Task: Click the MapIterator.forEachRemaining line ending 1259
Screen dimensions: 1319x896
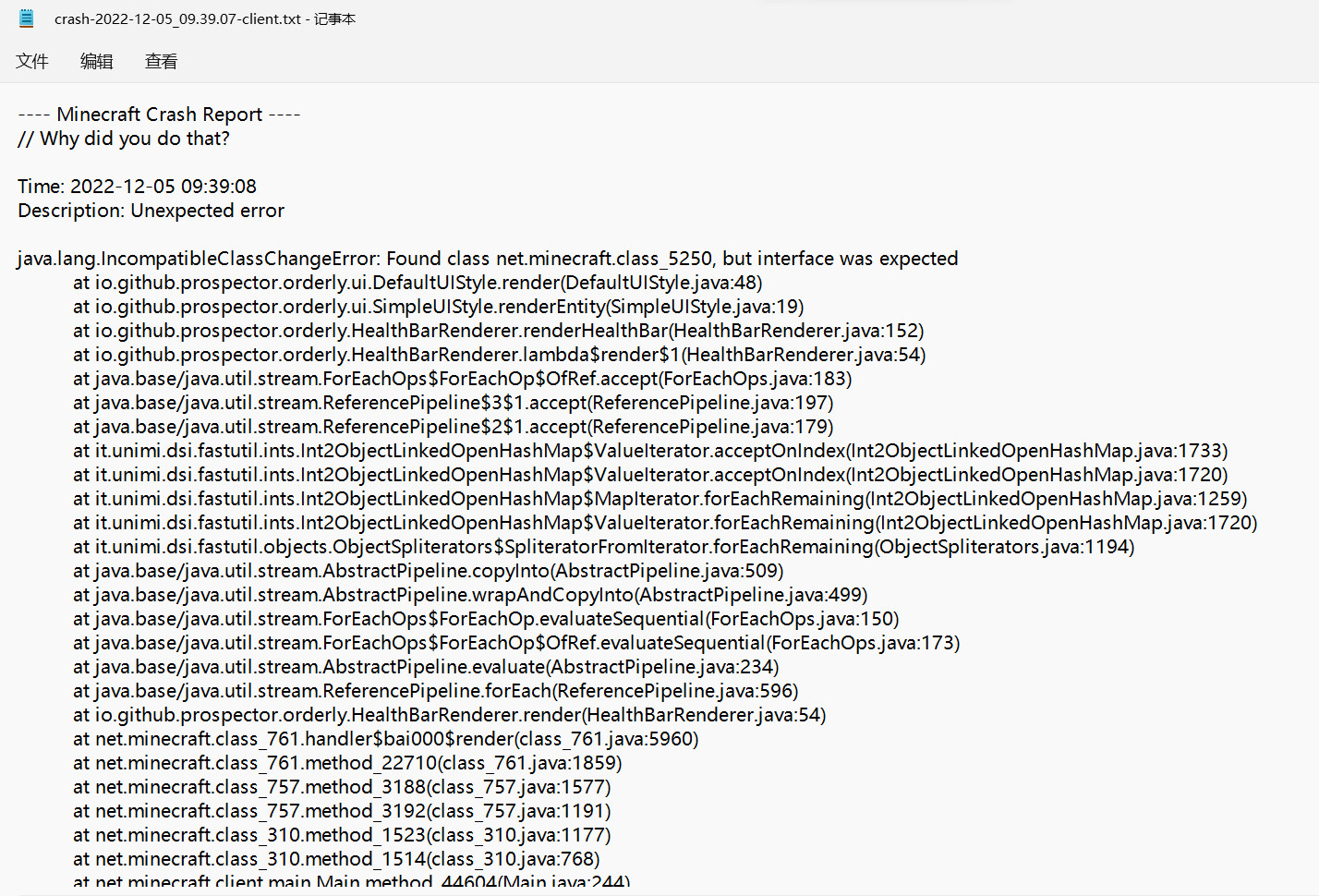Action: [660, 499]
